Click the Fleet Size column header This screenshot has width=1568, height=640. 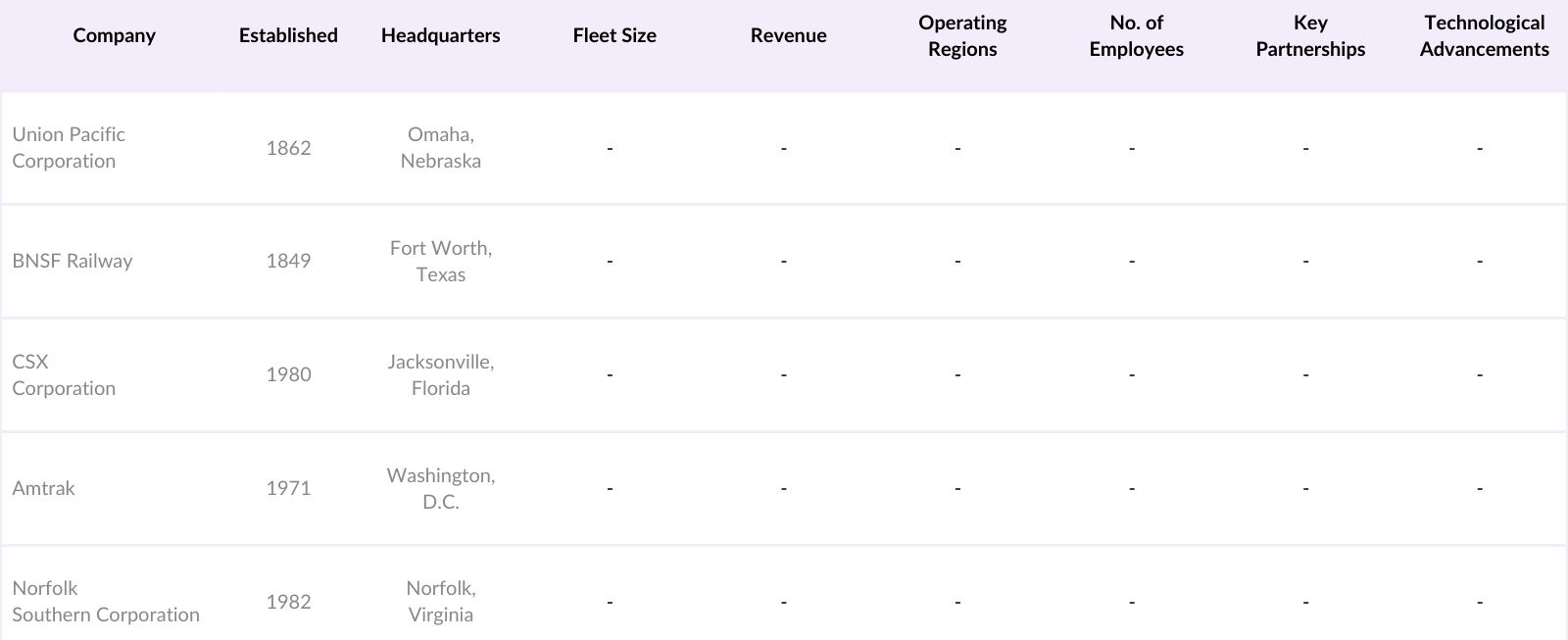(x=614, y=36)
